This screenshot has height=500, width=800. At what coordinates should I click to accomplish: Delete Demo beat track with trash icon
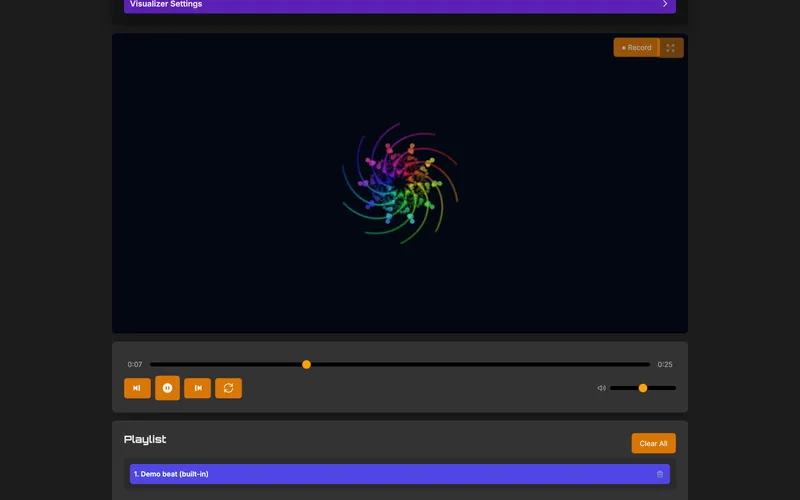click(x=660, y=474)
